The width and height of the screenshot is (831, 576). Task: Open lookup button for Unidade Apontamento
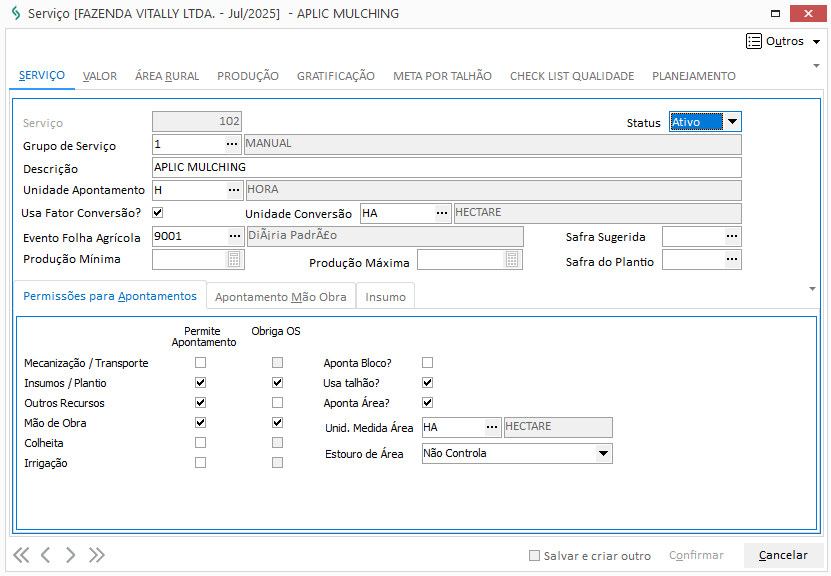(233, 190)
